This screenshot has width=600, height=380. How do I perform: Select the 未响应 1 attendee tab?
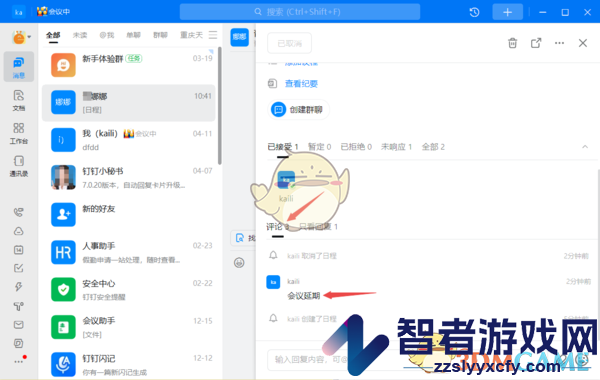(396, 147)
